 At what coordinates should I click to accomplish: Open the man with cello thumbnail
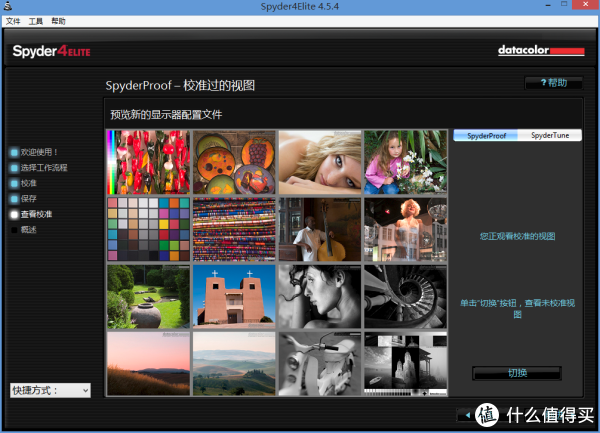pyautogui.click(x=320, y=229)
